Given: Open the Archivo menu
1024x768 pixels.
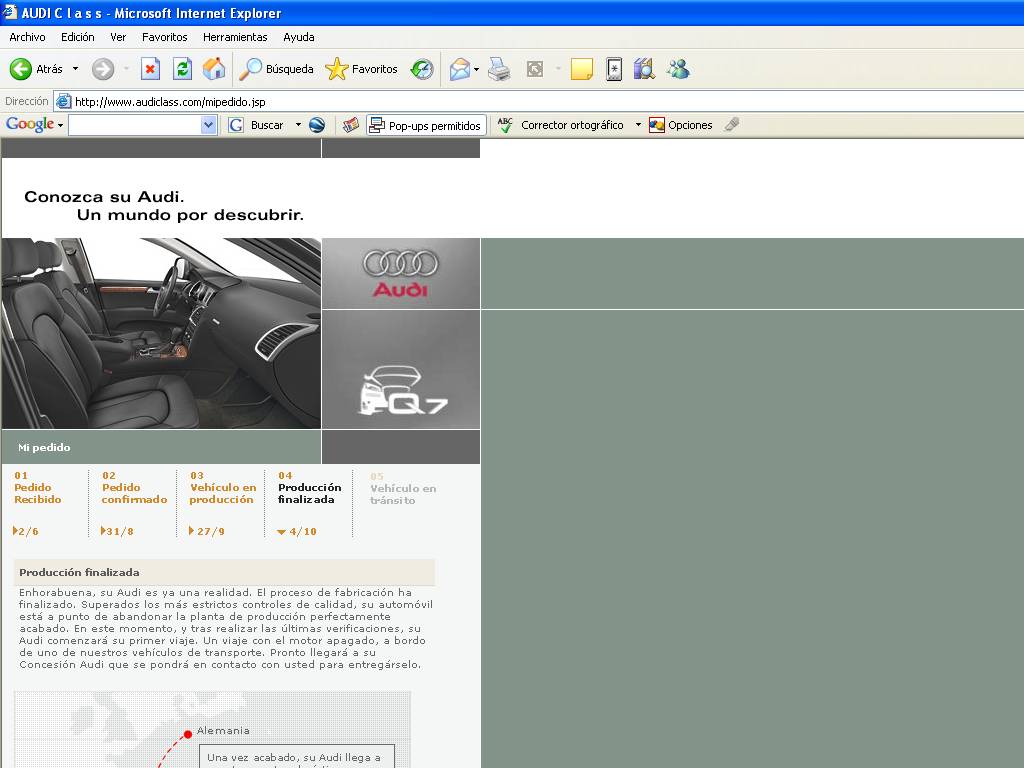Looking at the screenshot, I should (x=27, y=37).
